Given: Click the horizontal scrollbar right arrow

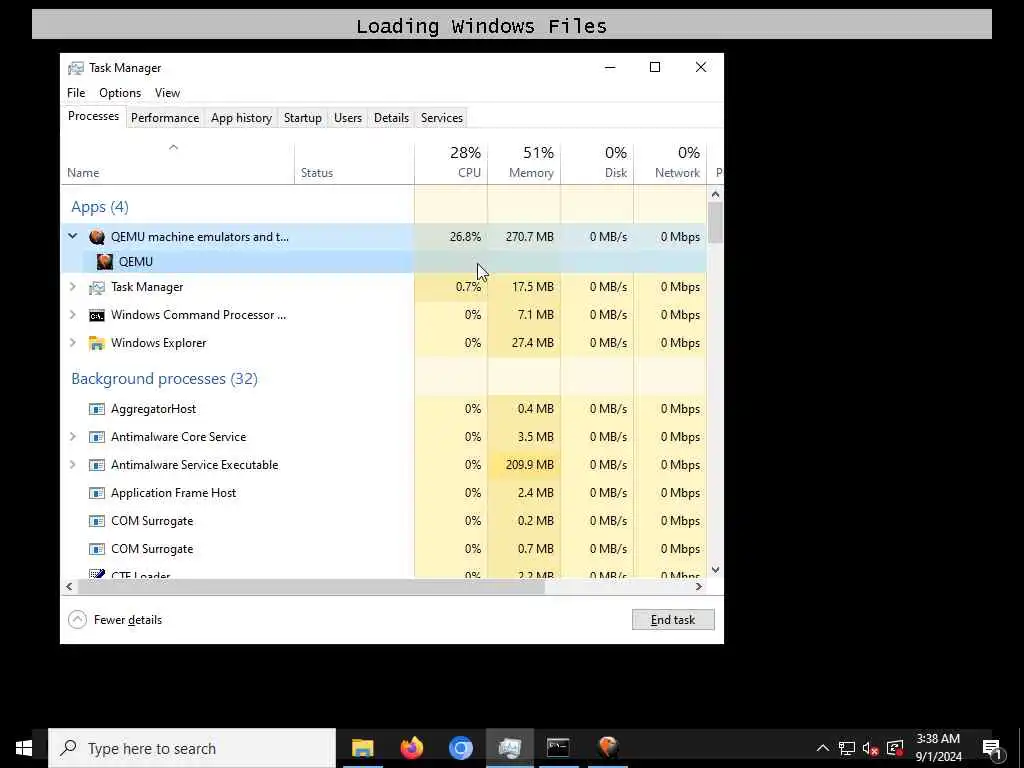Looking at the screenshot, I should coord(698,586).
